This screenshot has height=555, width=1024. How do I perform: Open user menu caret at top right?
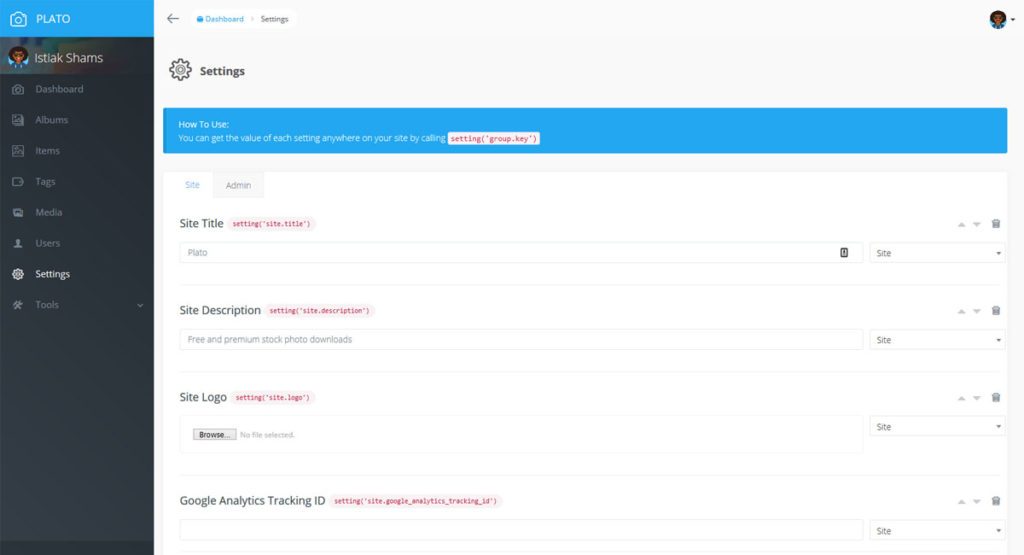point(1013,20)
